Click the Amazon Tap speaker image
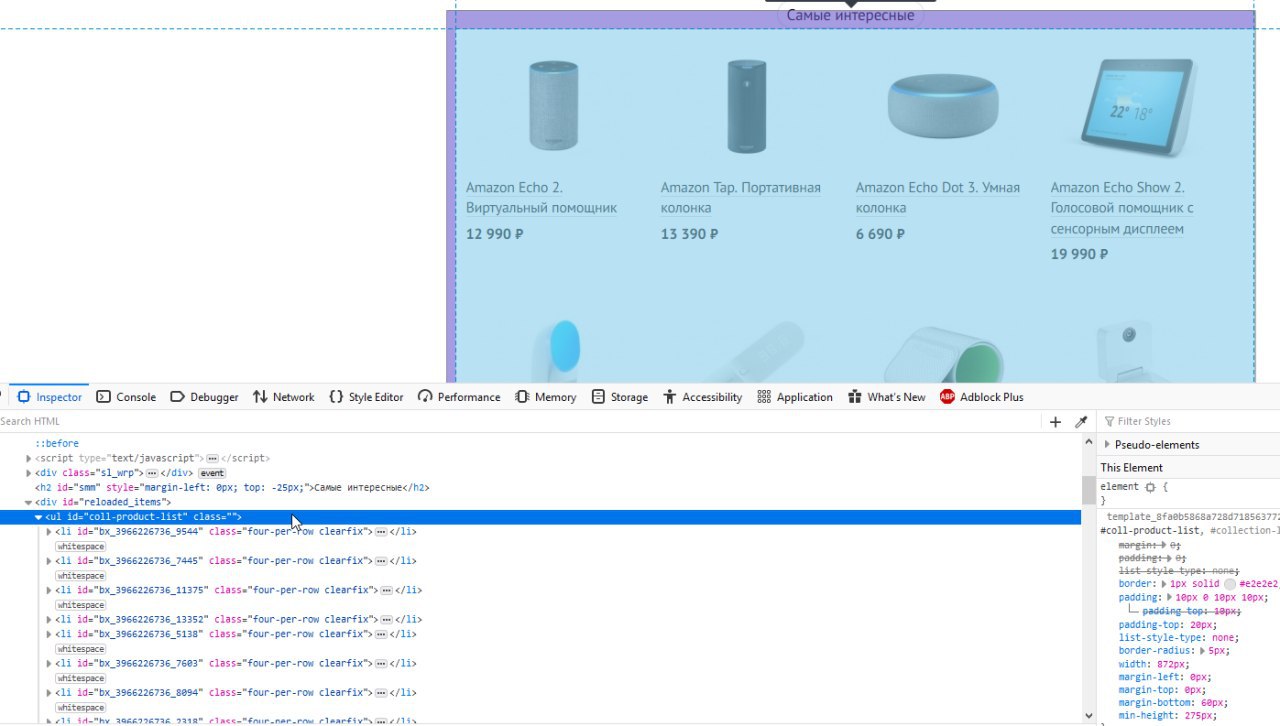The image size is (1280, 726). tap(747, 106)
